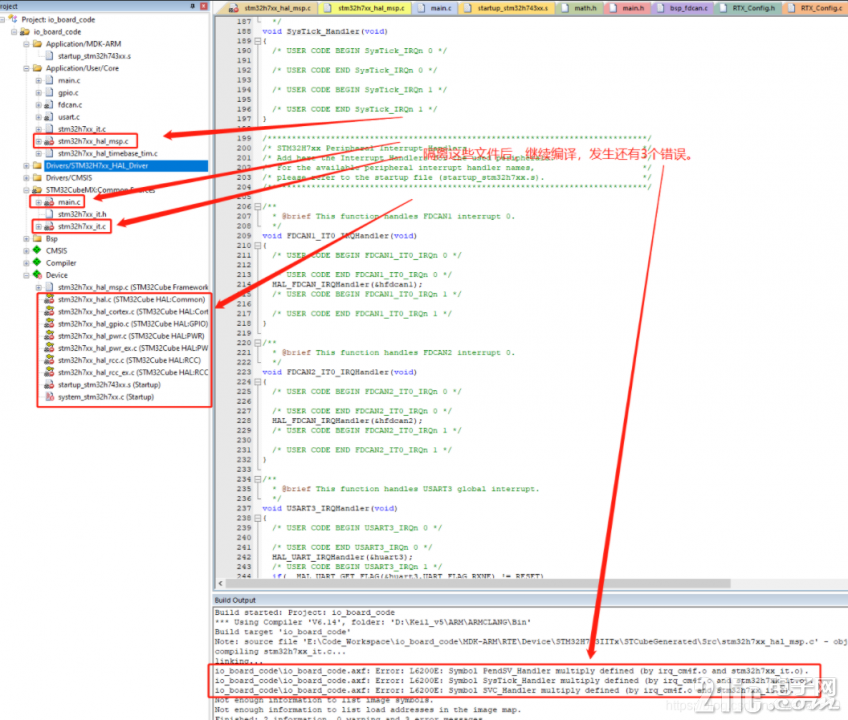
Task: Click the gpio.c file icon
Action: [49, 93]
